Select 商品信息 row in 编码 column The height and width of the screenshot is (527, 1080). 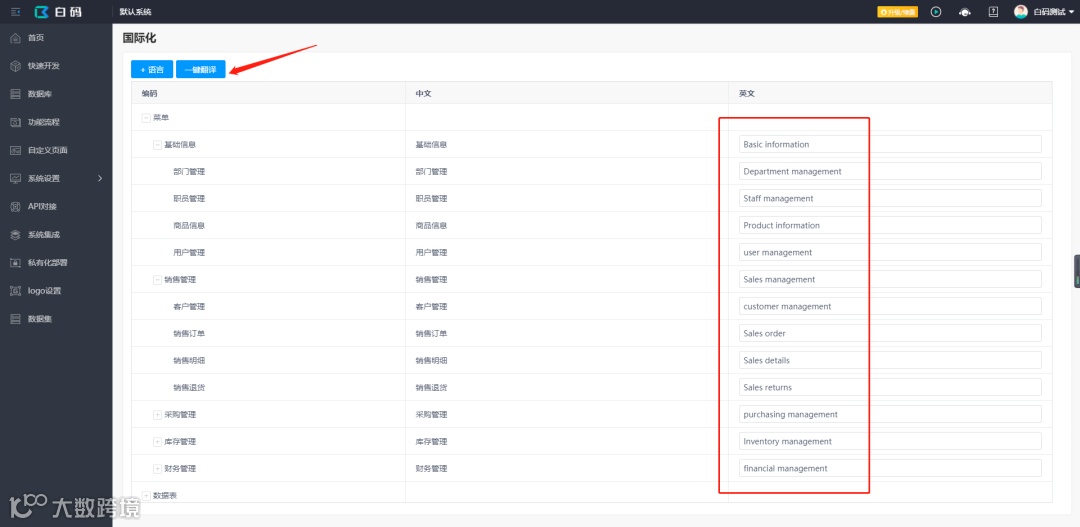189,225
